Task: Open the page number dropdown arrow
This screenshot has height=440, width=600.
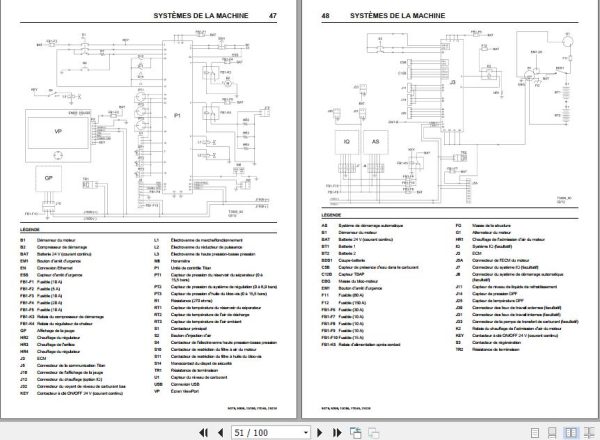Action: tap(306, 433)
